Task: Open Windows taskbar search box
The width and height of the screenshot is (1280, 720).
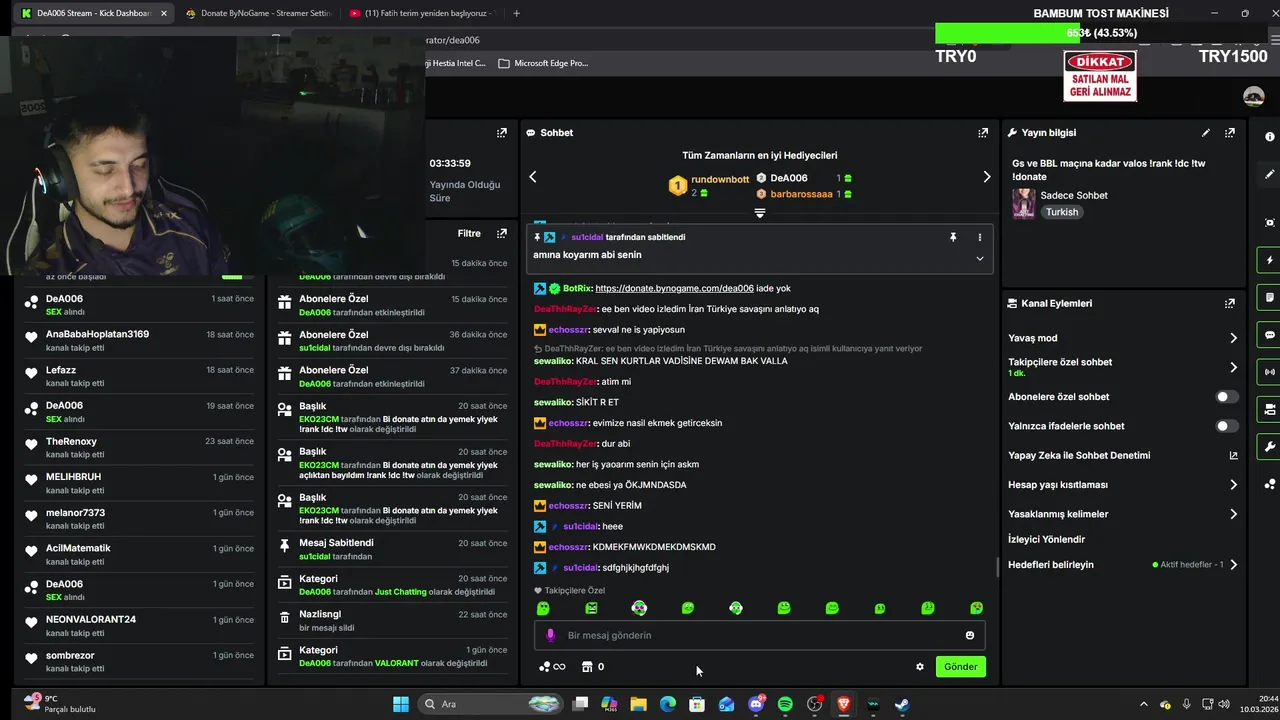Action: click(x=490, y=704)
